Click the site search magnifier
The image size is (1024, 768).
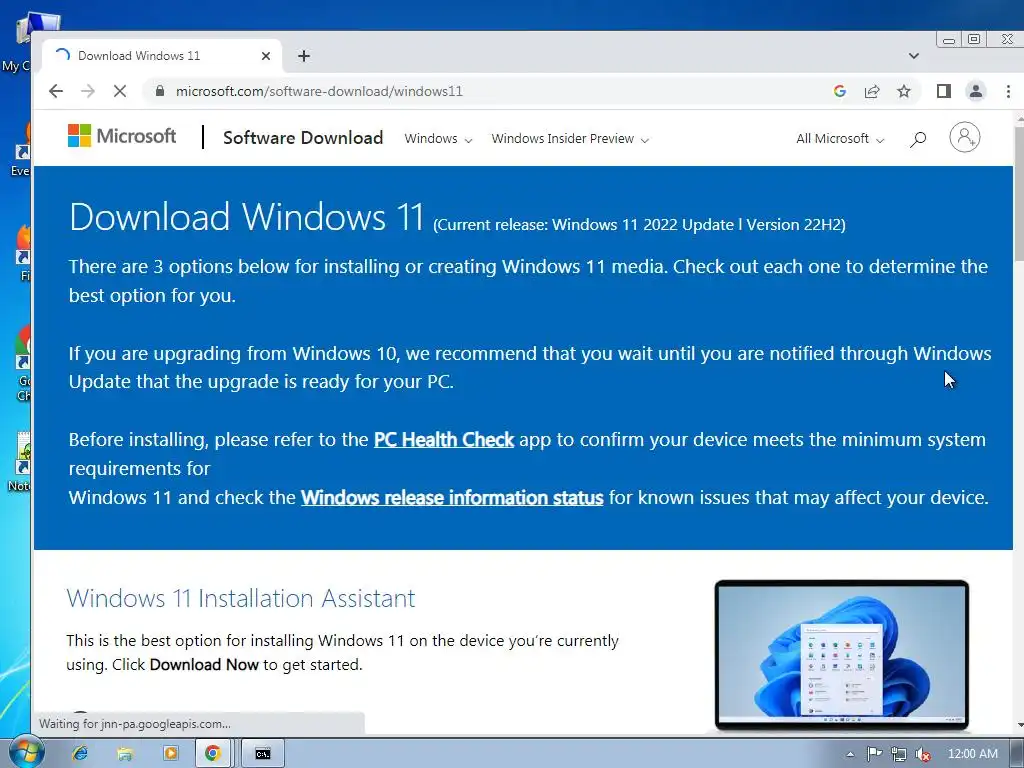(918, 138)
